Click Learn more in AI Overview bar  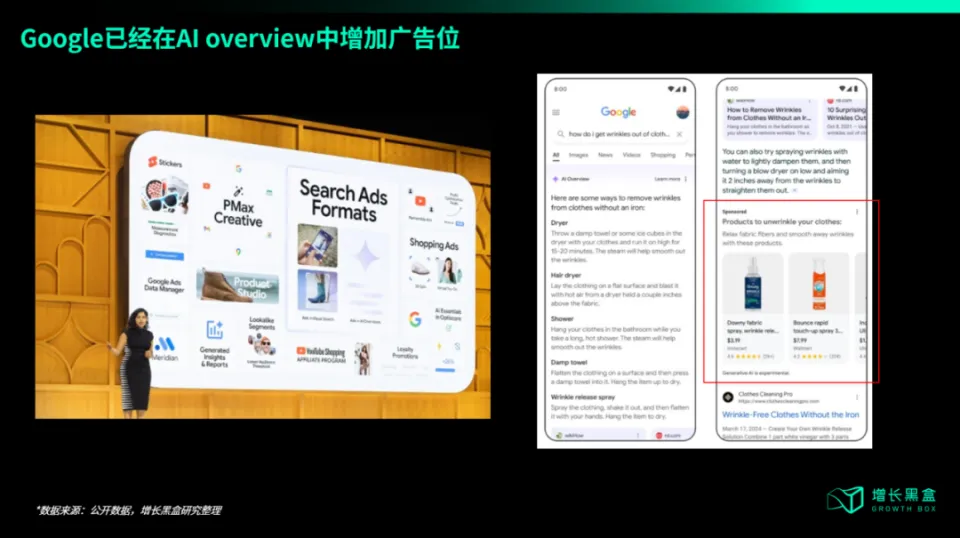point(667,179)
